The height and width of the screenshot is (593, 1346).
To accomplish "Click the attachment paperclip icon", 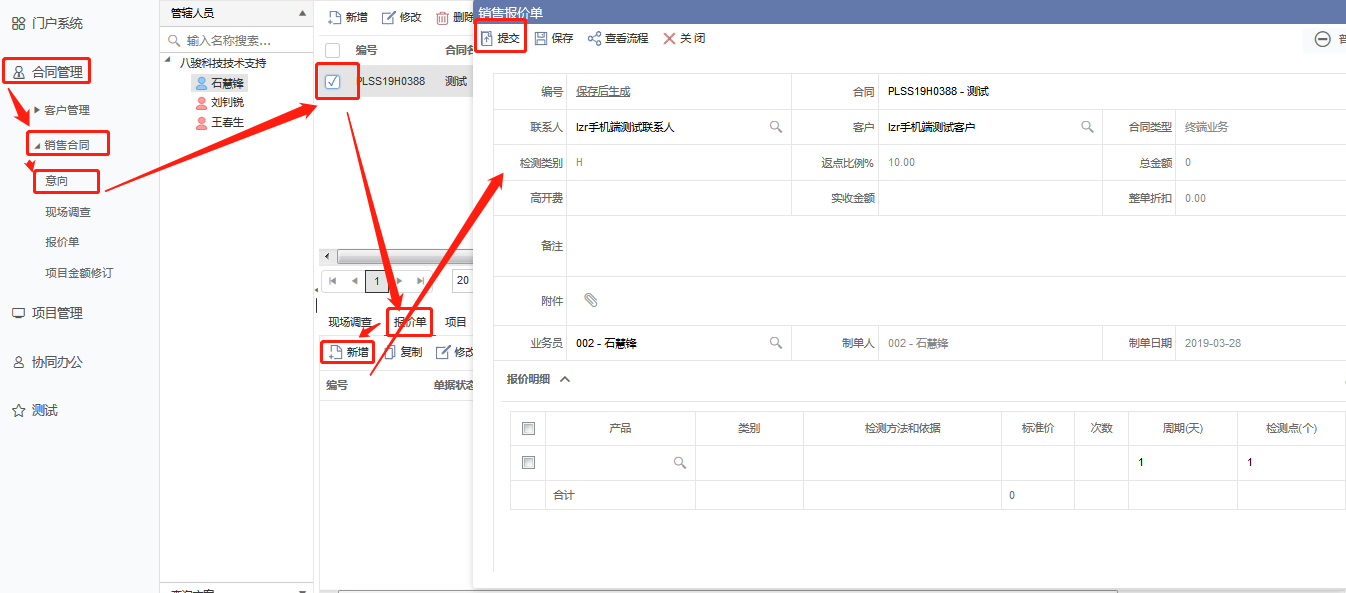I will click(591, 300).
